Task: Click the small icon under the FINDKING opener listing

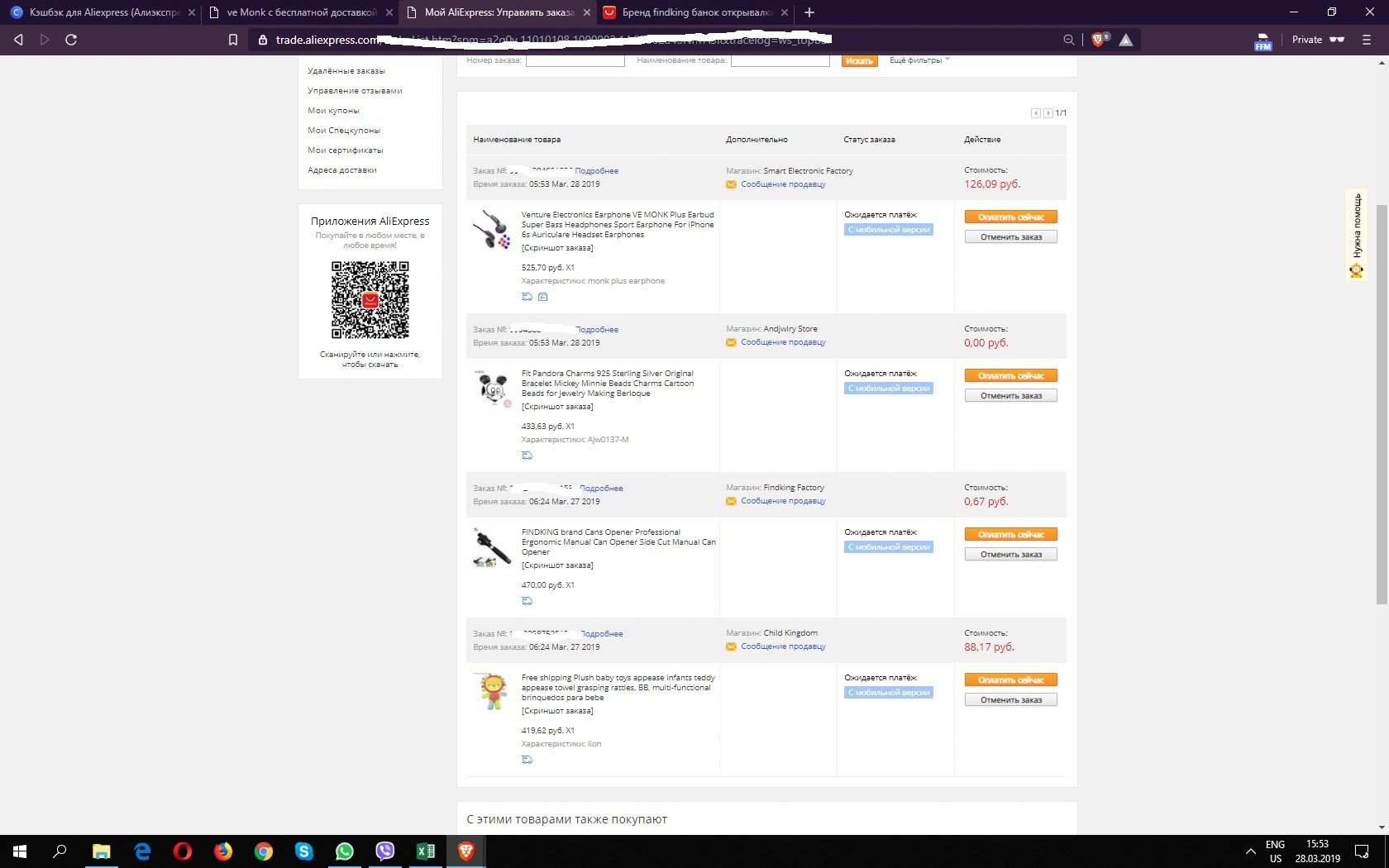Action: (527, 601)
